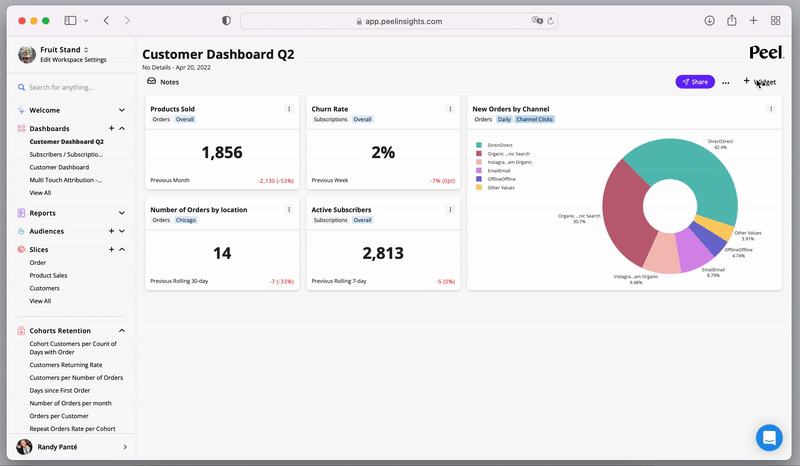The image size is (800, 466).
Task: Expand the Welcome section chevron
Action: click(x=122, y=110)
